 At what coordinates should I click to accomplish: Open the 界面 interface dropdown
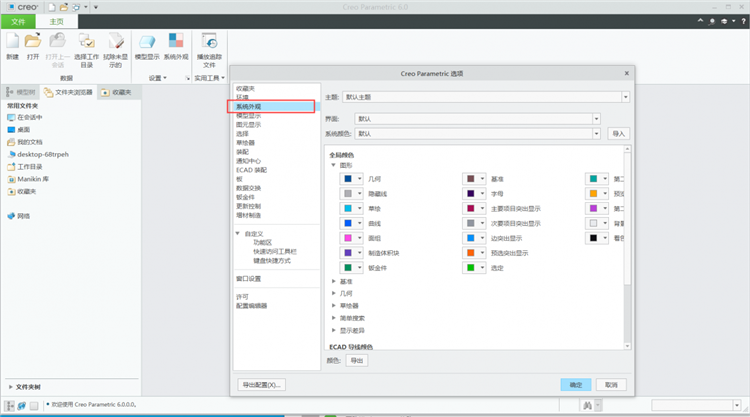point(596,119)
